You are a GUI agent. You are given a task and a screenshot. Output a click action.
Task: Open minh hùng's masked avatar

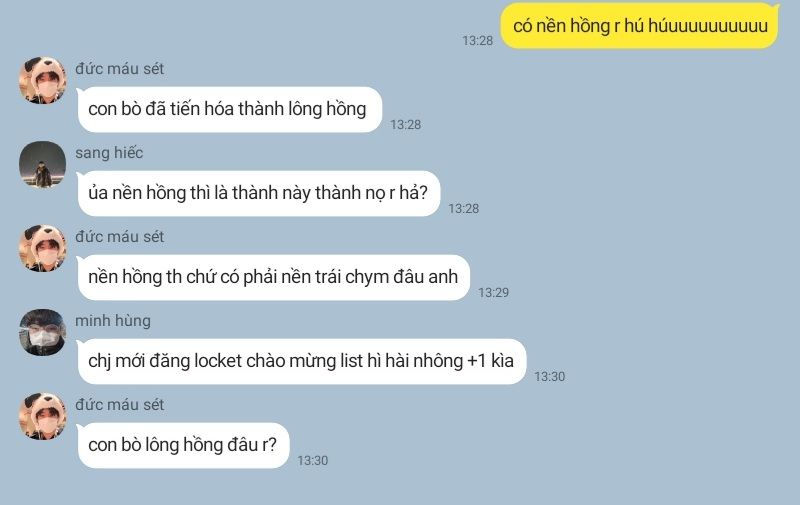tap(42, 332)
